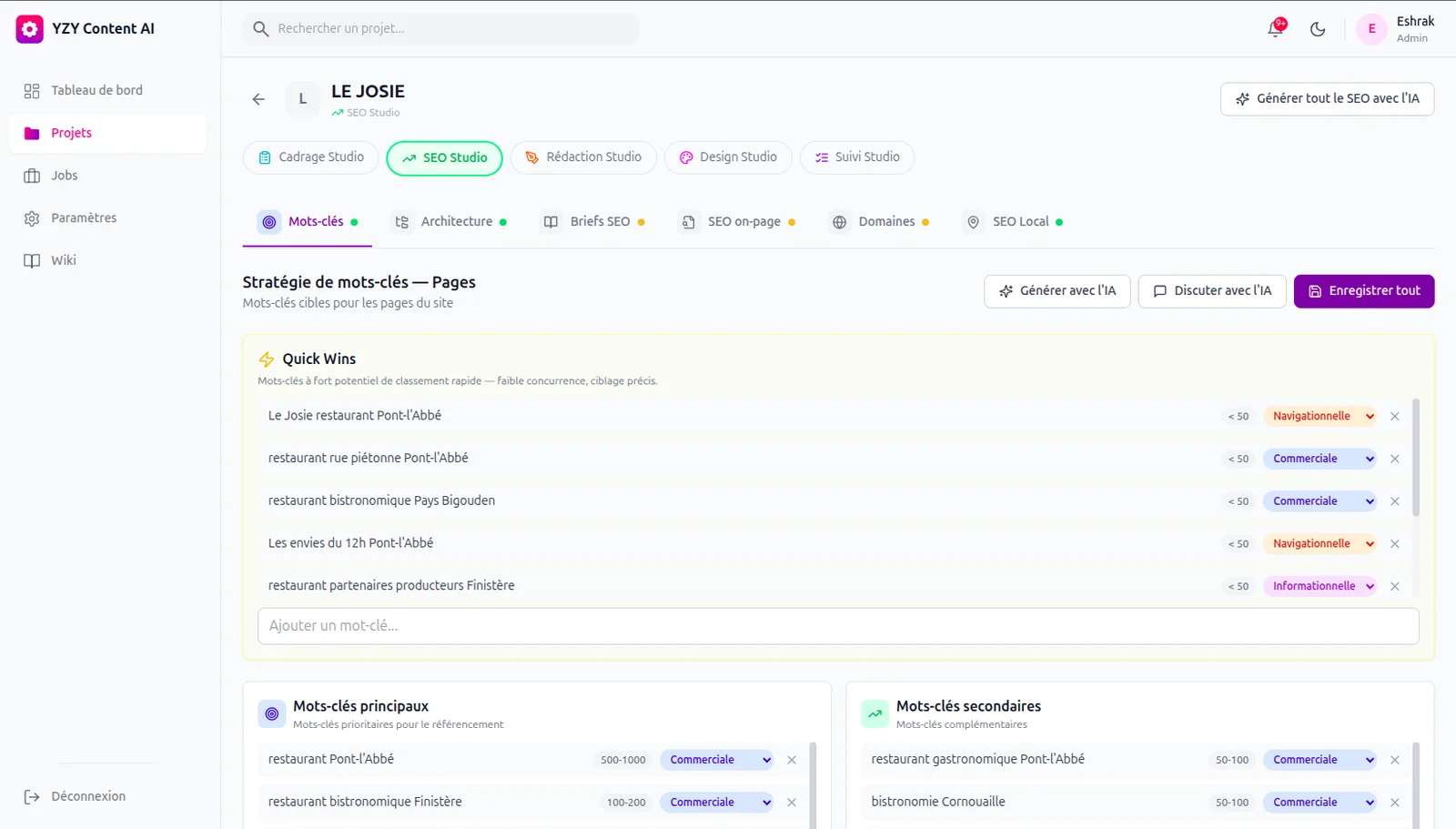Switch to Design Studio tab

[728, 157]
